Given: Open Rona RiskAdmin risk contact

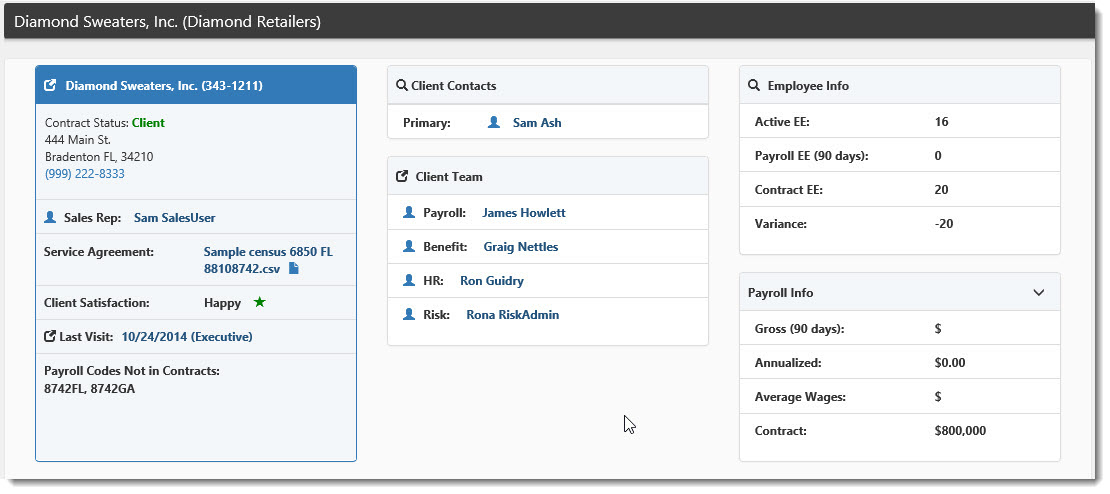Looking at the screenshot, I should (513, 314).
